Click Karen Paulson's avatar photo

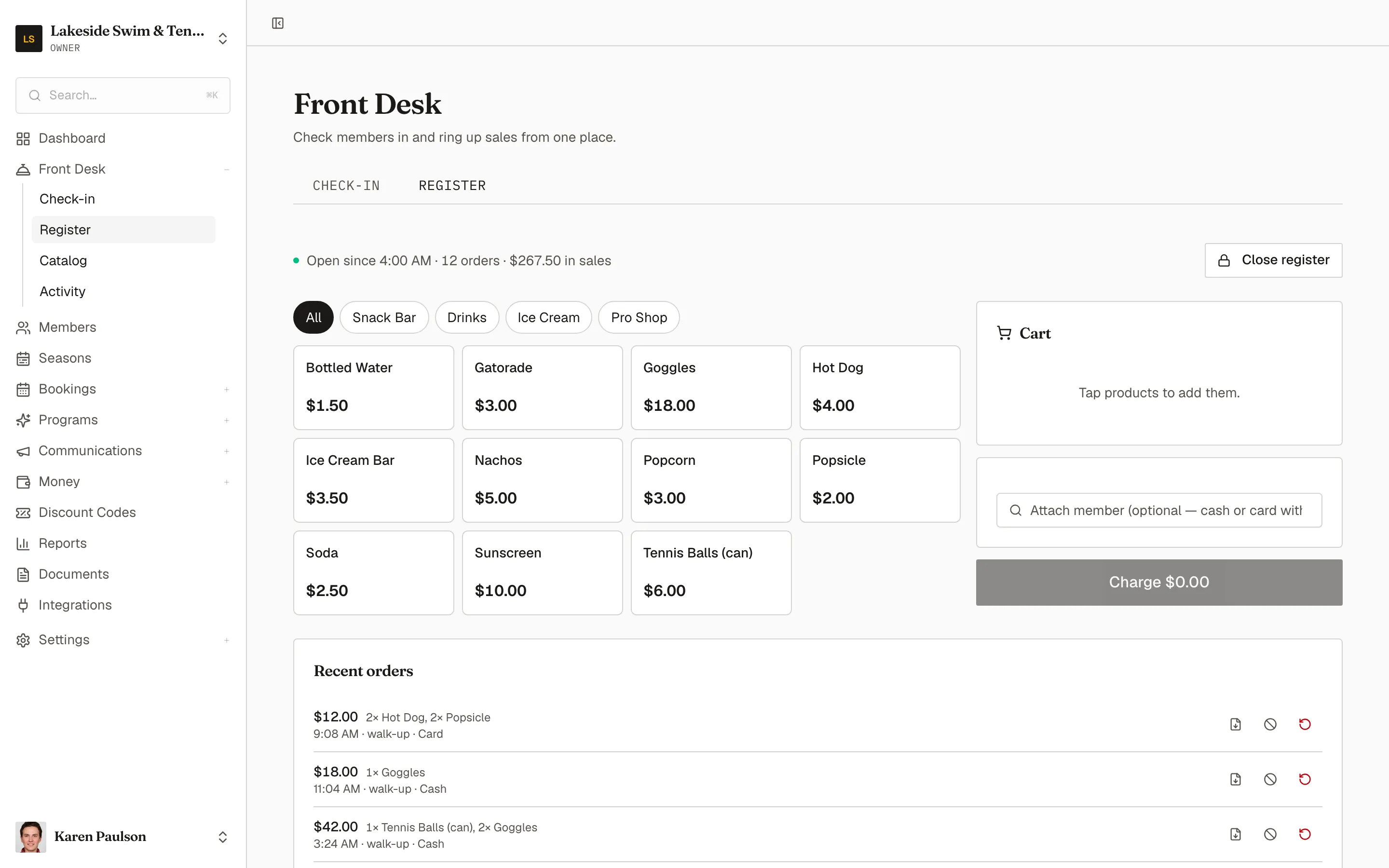(x=30, y=837)
